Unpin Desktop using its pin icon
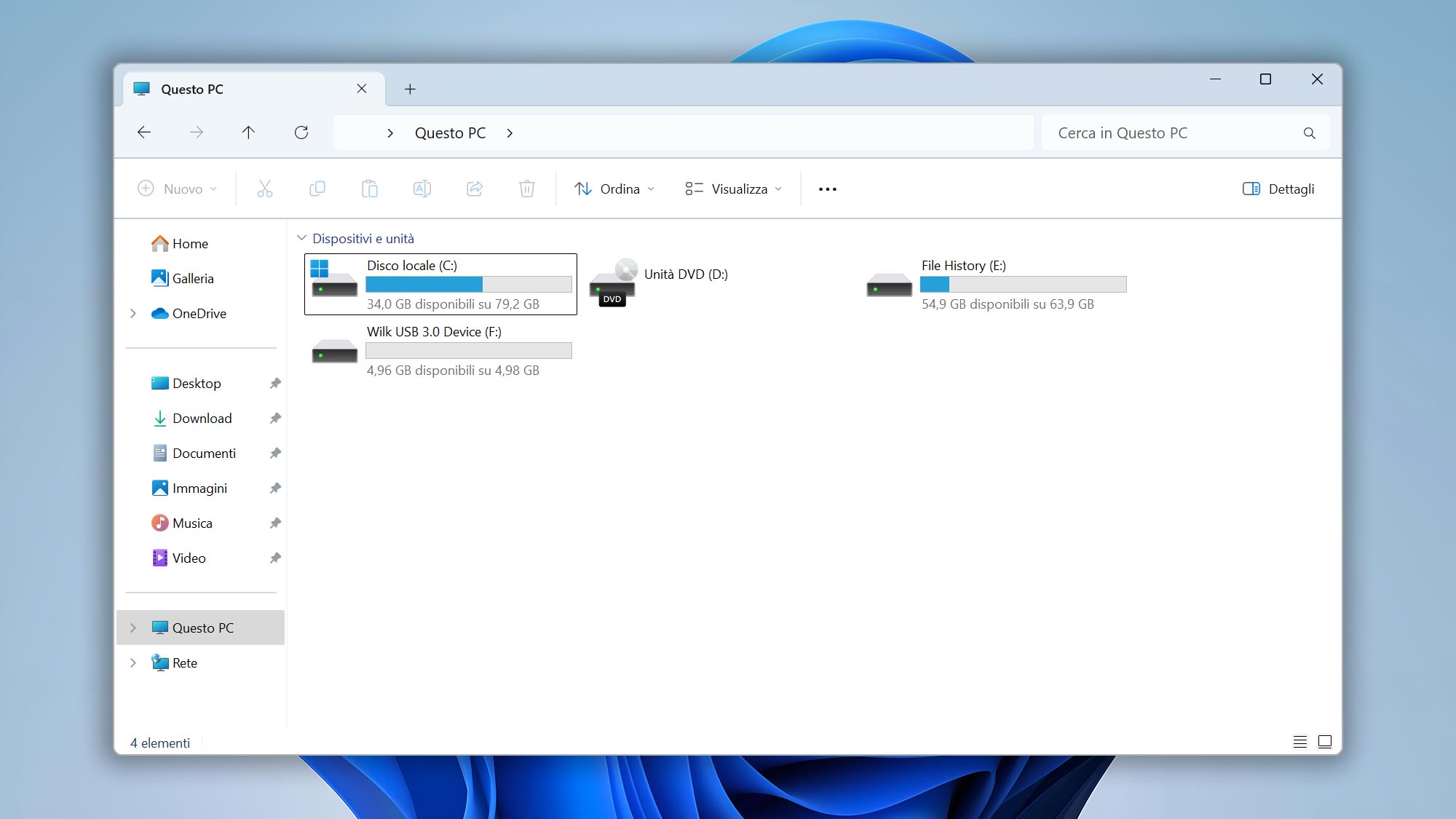Image resolution: width=1456 pixels, height=819 pixels. [x=275, y=384]
